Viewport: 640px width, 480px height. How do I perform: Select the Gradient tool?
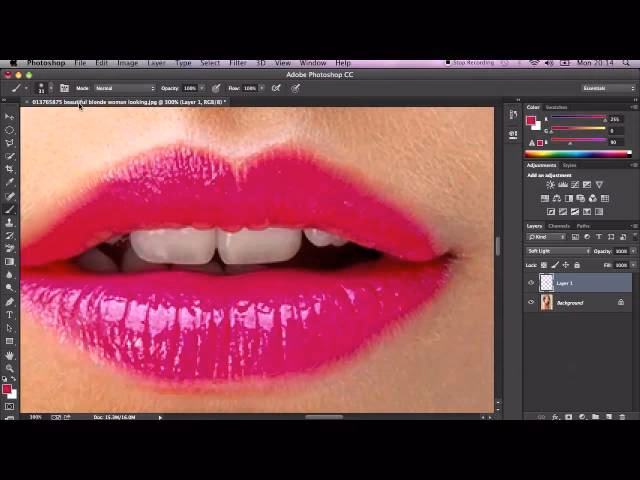(x=9, y=262)
